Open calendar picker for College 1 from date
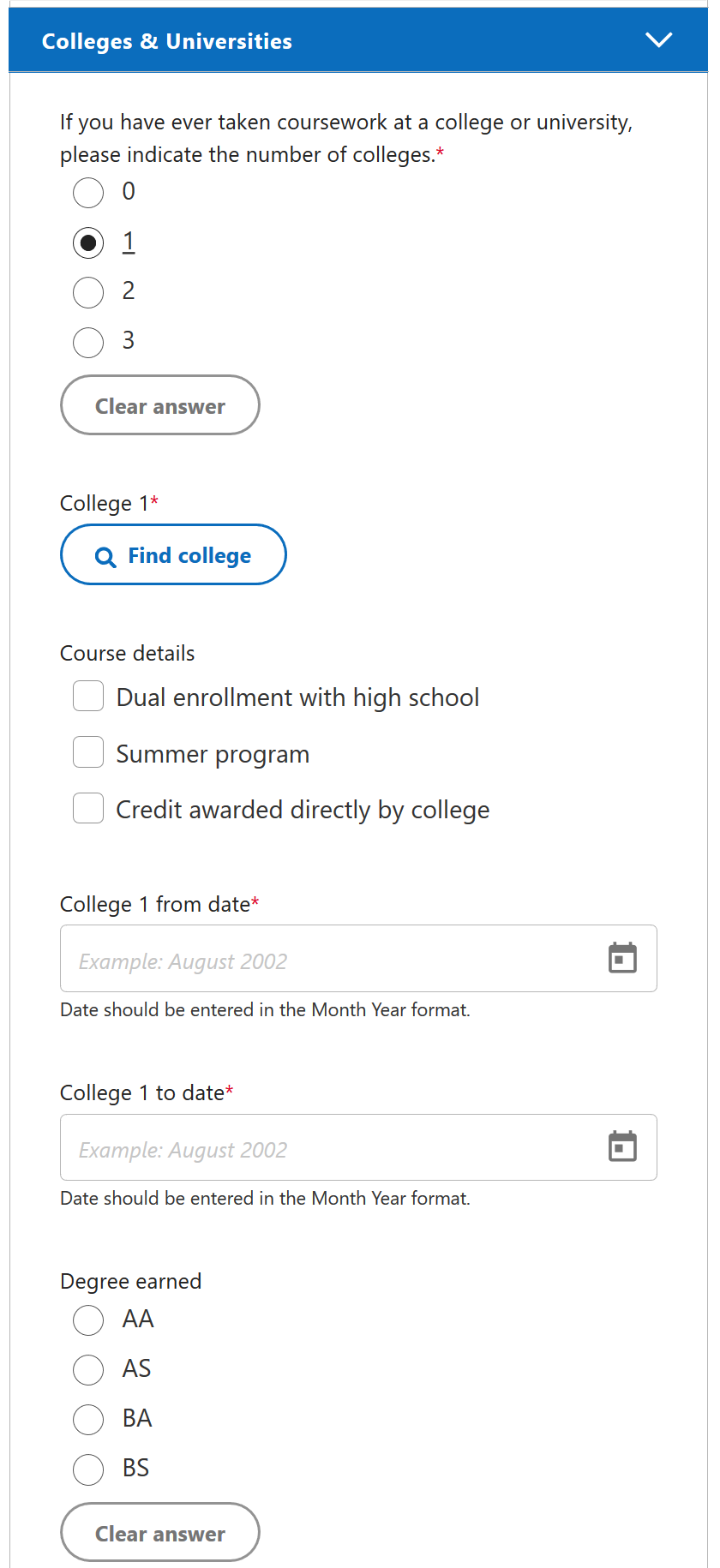The width and height of the screenshot is (720, 1568). coord(622,958)
